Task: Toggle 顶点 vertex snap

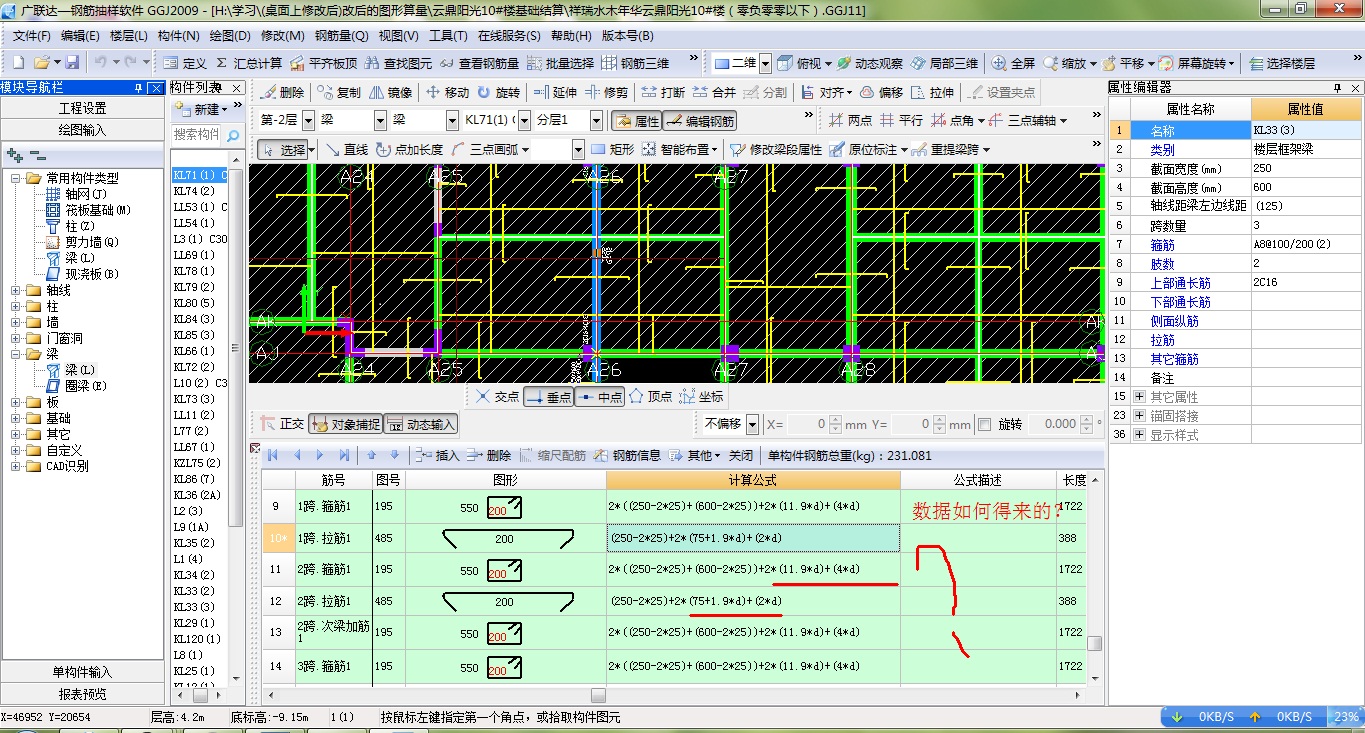Action: (650, 396)
